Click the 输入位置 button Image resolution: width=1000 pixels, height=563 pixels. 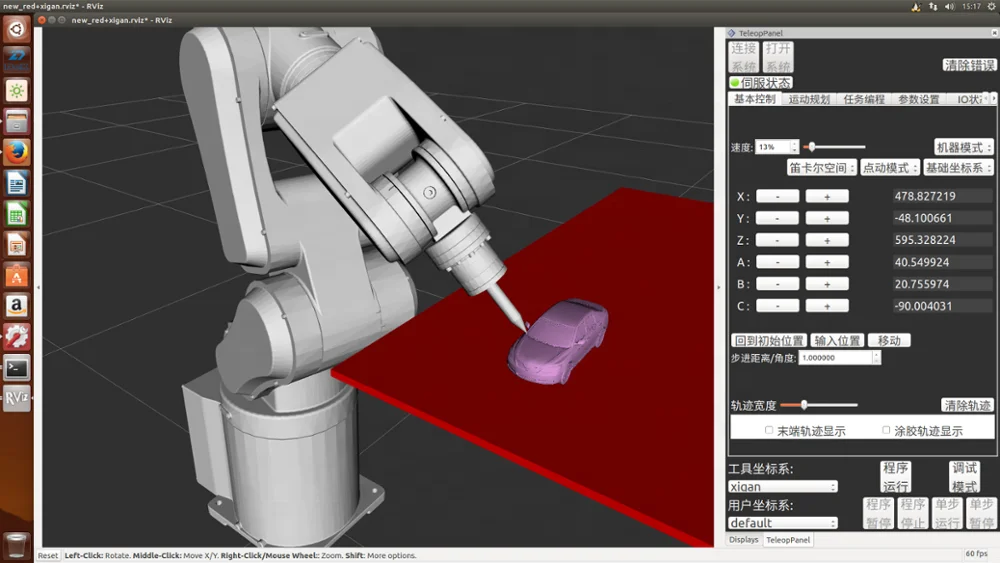(x=837, y=340)
